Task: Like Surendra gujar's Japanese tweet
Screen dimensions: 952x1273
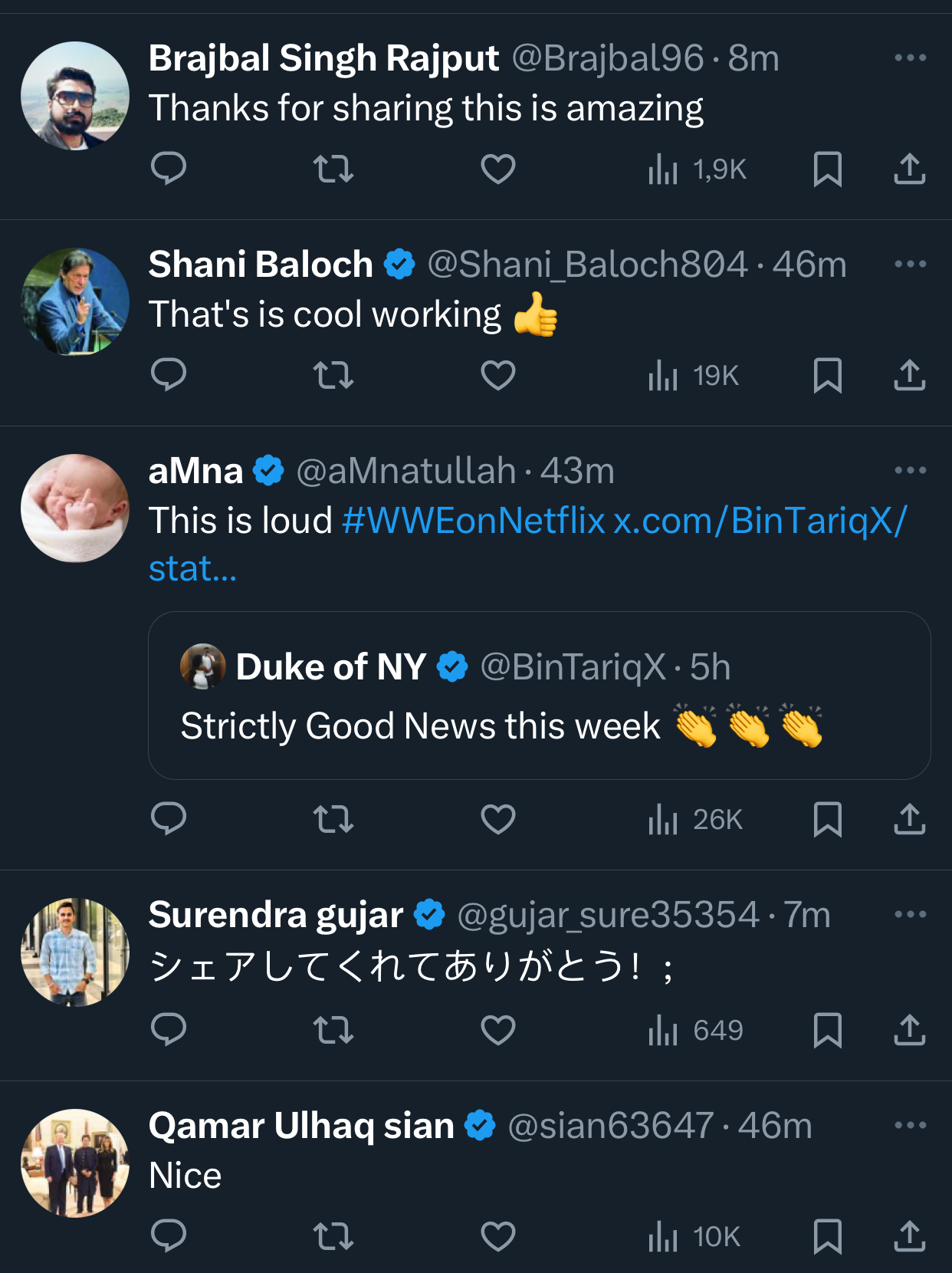Action: tap(497, 1030)
